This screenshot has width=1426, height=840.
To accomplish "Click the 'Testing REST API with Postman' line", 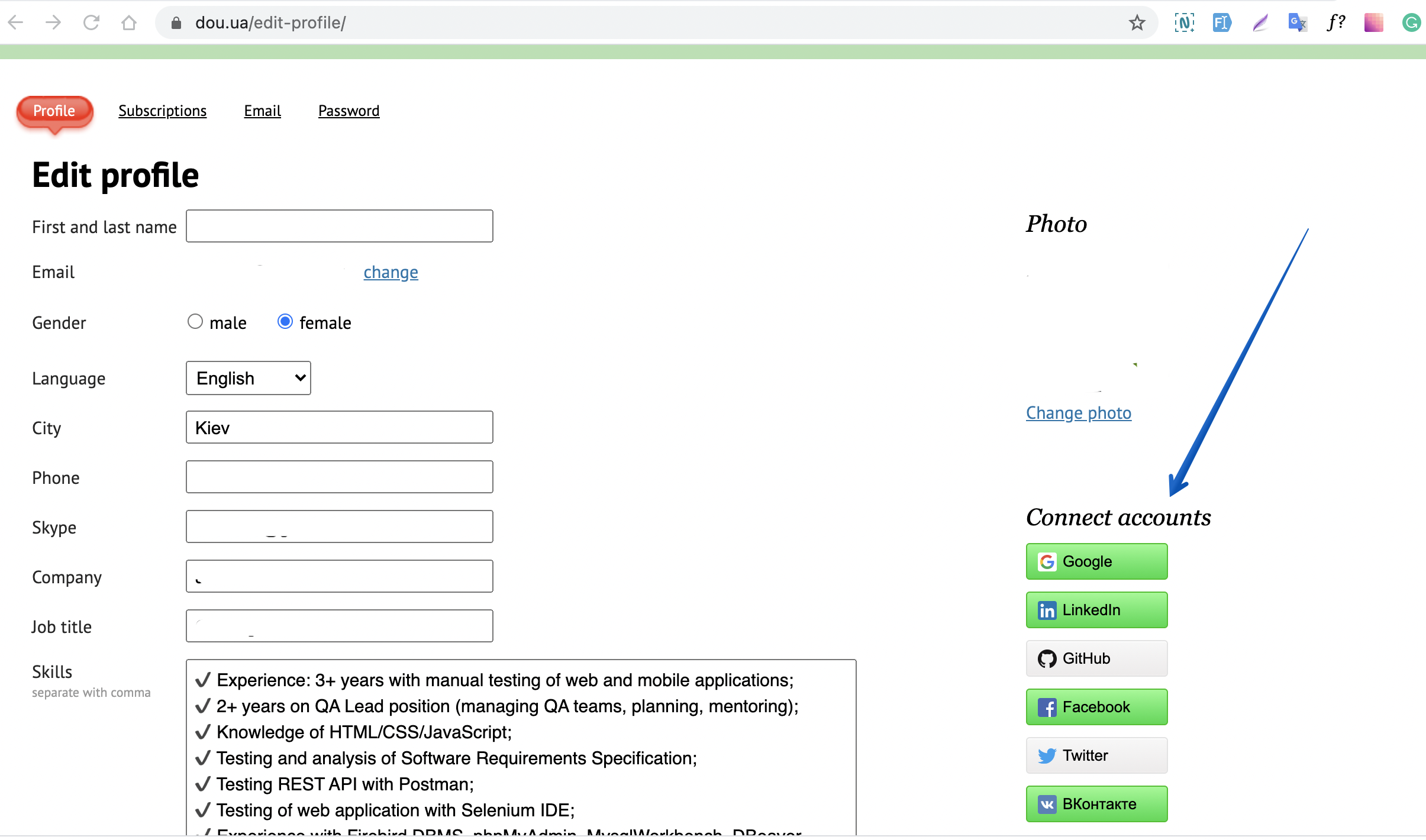I will pos(334,784).
